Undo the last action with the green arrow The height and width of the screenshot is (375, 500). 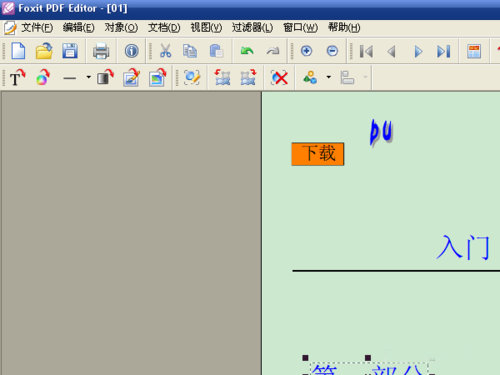tap(247, 51)
